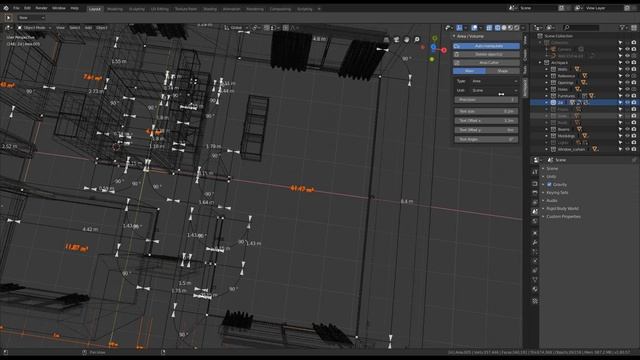Click the outliner search field
The height and width of the screenshot is (360, 640).
581,27
